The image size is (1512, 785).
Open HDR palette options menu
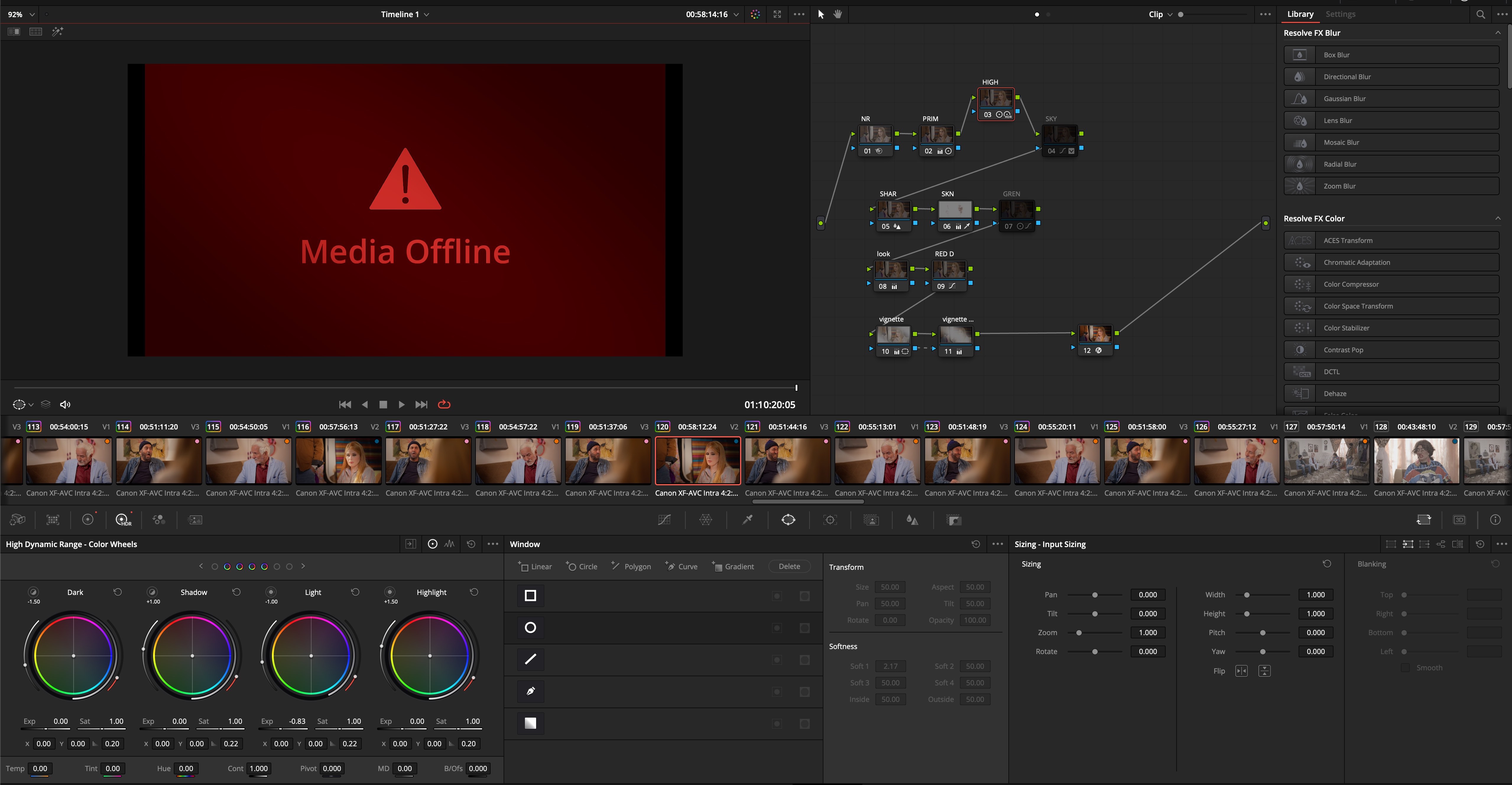point(492,544)
